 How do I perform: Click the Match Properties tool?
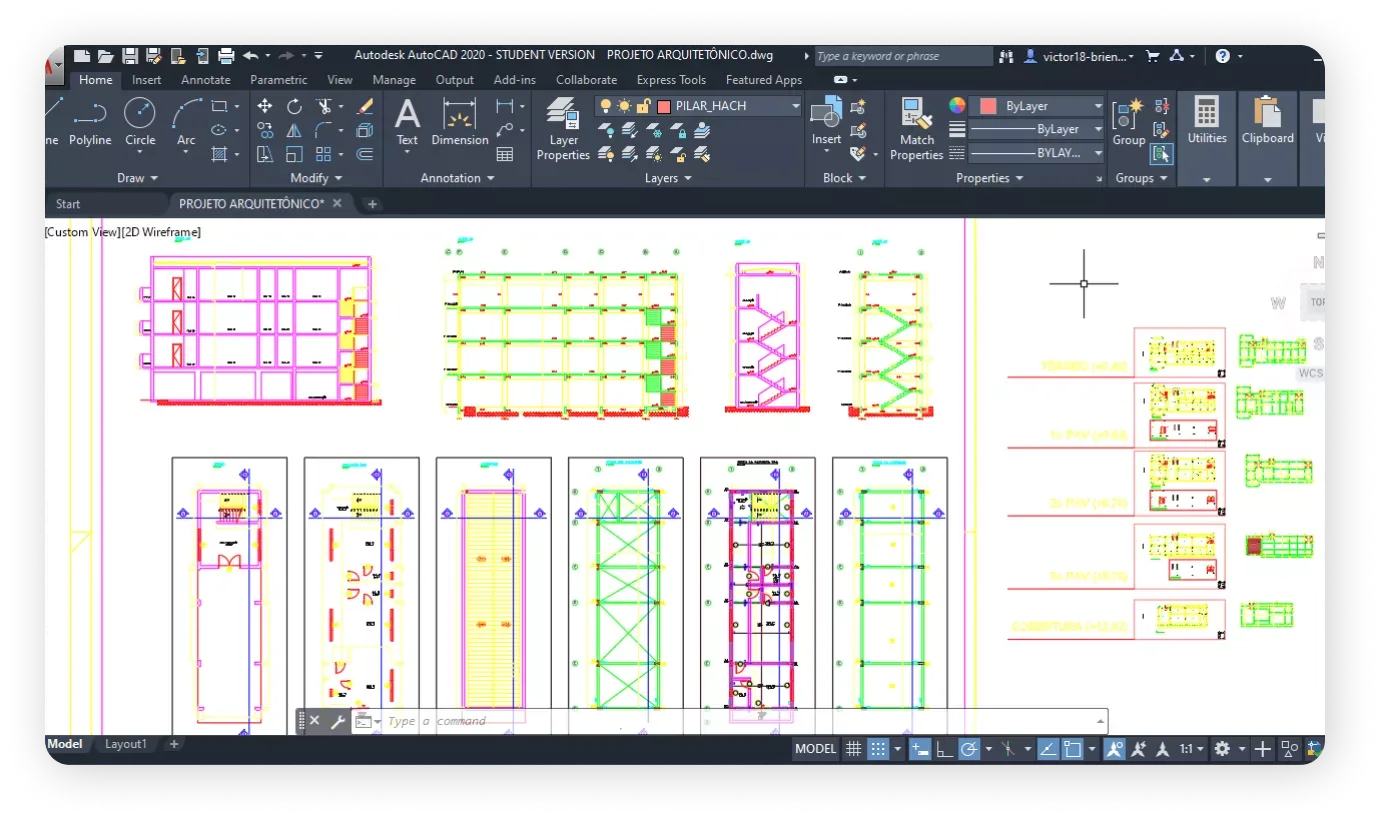point(916,128)
